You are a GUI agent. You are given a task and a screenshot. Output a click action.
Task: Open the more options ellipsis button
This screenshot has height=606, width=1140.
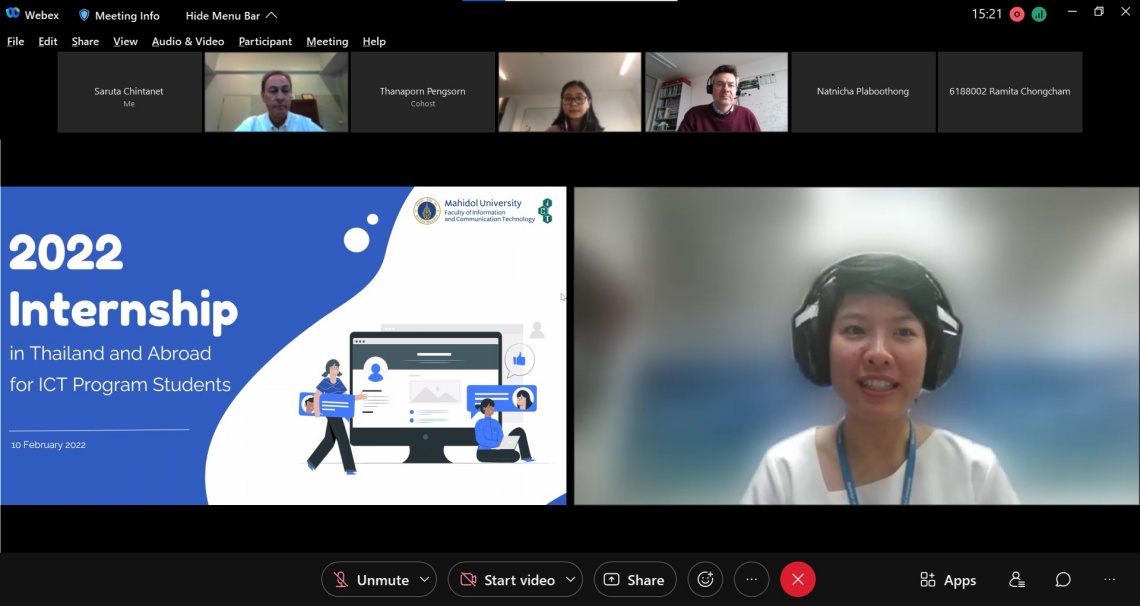(x=751, y=580)
